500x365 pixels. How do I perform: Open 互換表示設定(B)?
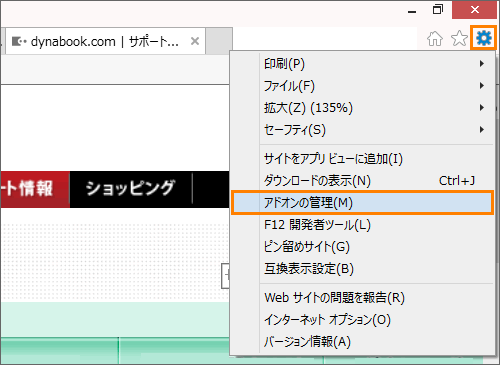click(362, 269)
